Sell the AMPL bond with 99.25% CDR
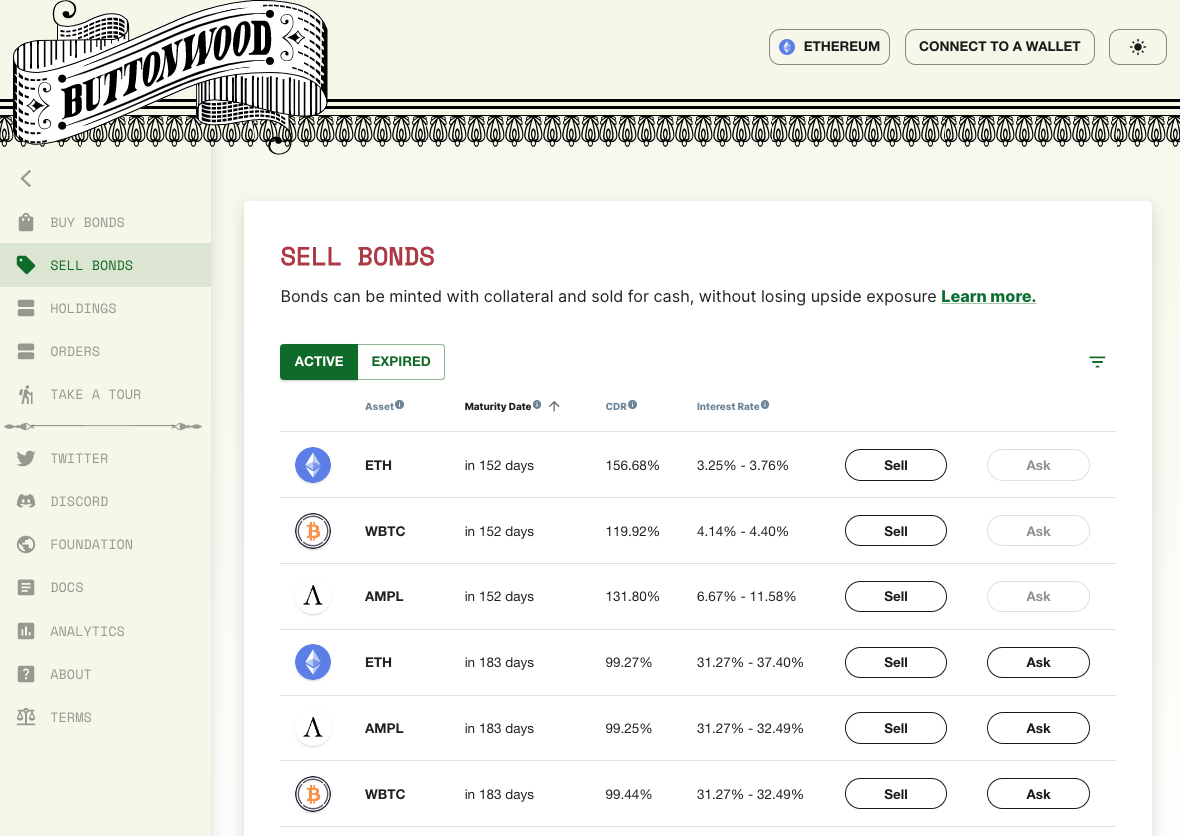This screenshot has width=1180, height=836. click(896, 728)
